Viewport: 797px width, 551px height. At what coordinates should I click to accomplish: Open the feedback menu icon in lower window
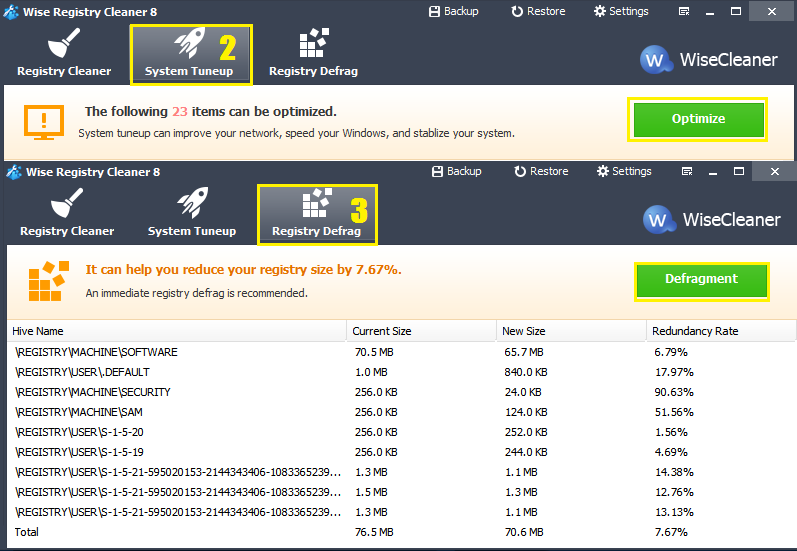pos(687,172)
